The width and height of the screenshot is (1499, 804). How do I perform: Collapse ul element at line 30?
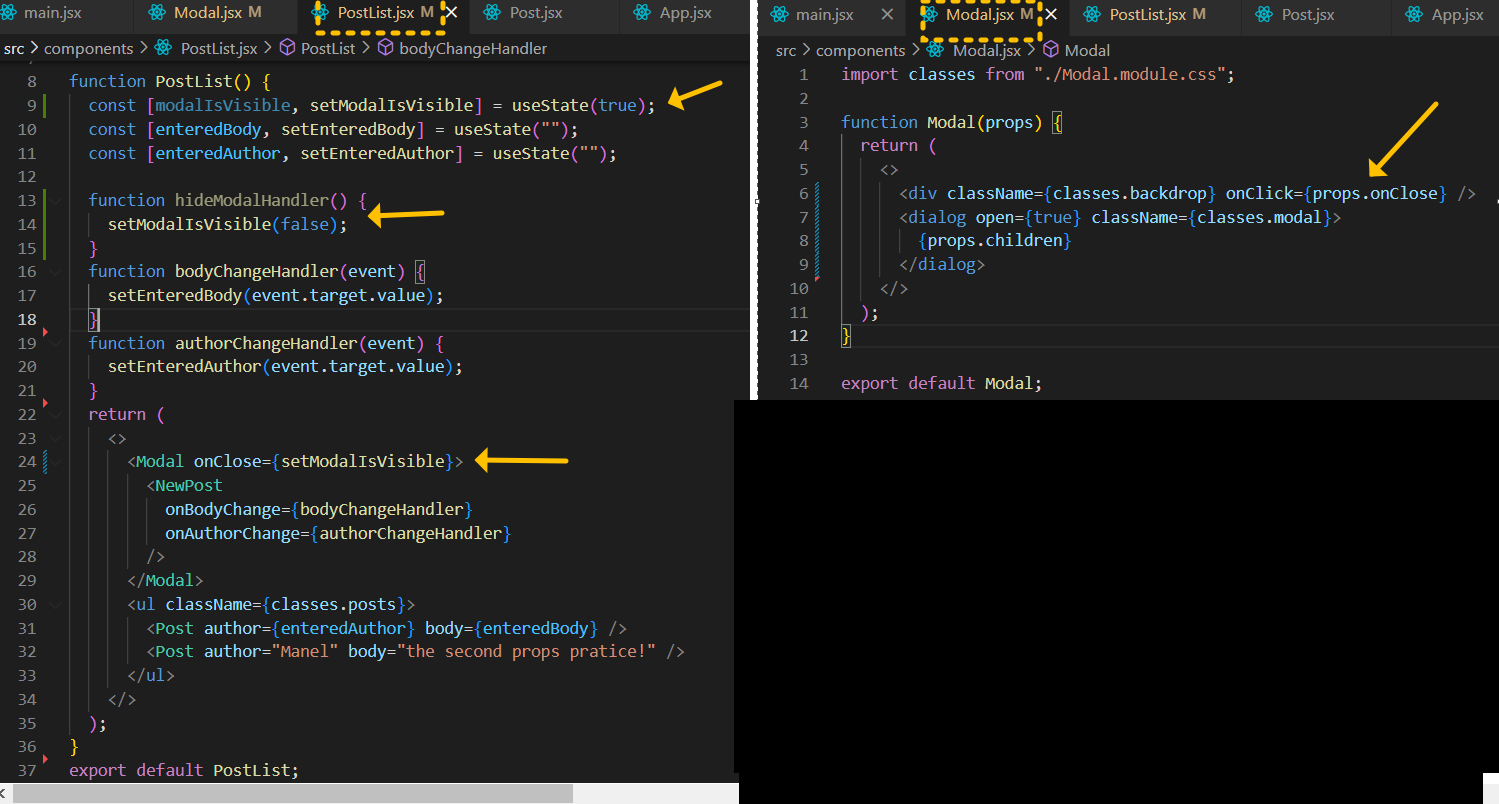coord(55,604)
